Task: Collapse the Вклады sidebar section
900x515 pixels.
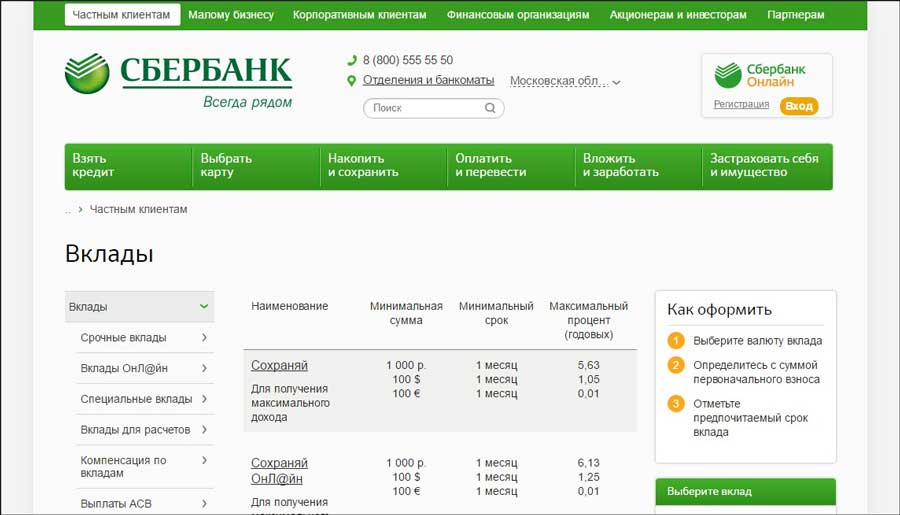Action: point(204,306)
